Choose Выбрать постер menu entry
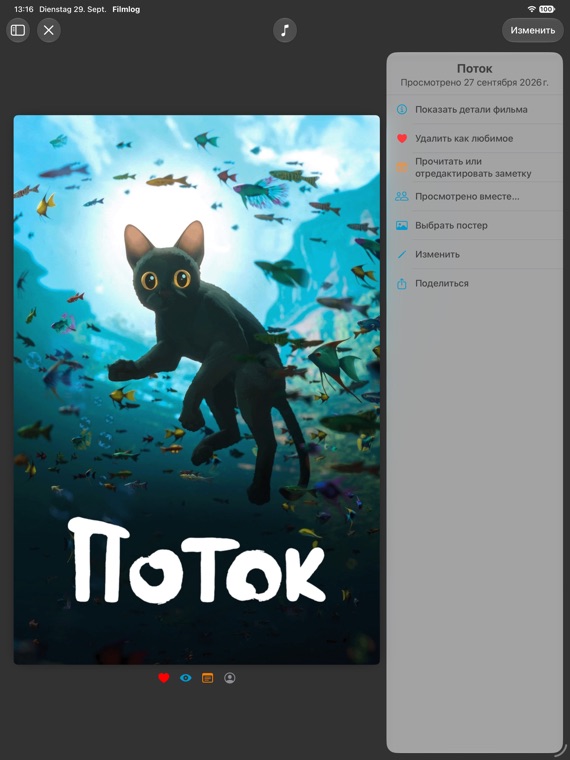This screenshot has width=570, height=760. click(x=475, y=225)
